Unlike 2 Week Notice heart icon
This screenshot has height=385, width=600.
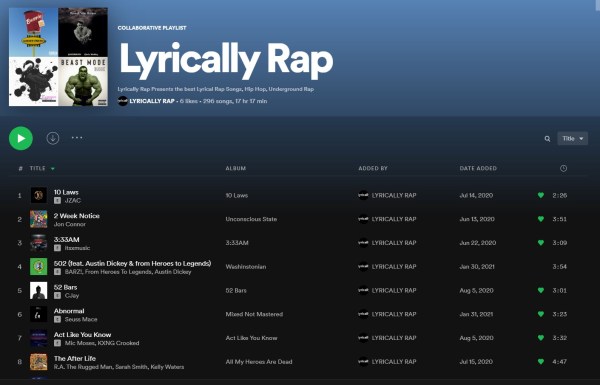[x=541, y=219]
